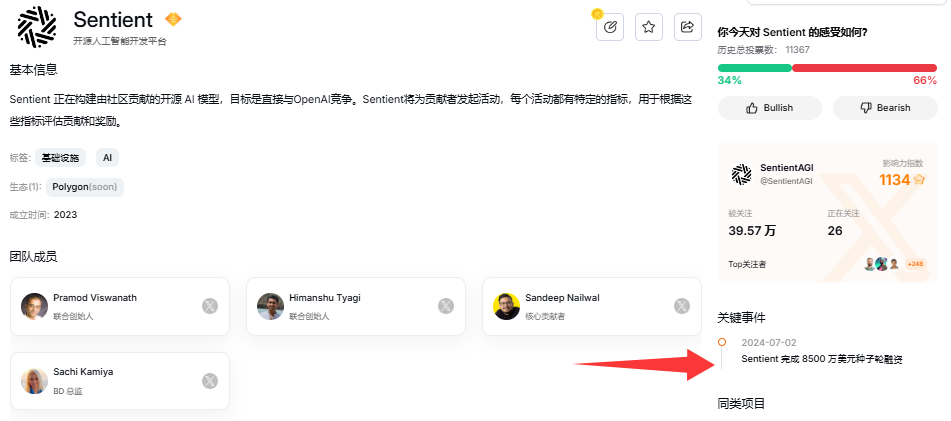
Task: Click the Top关注者 follower avatars
Action: 881,264
